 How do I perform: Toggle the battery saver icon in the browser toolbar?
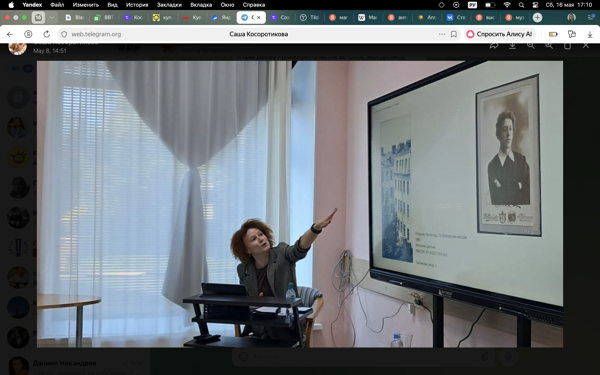tap(553, 34)
